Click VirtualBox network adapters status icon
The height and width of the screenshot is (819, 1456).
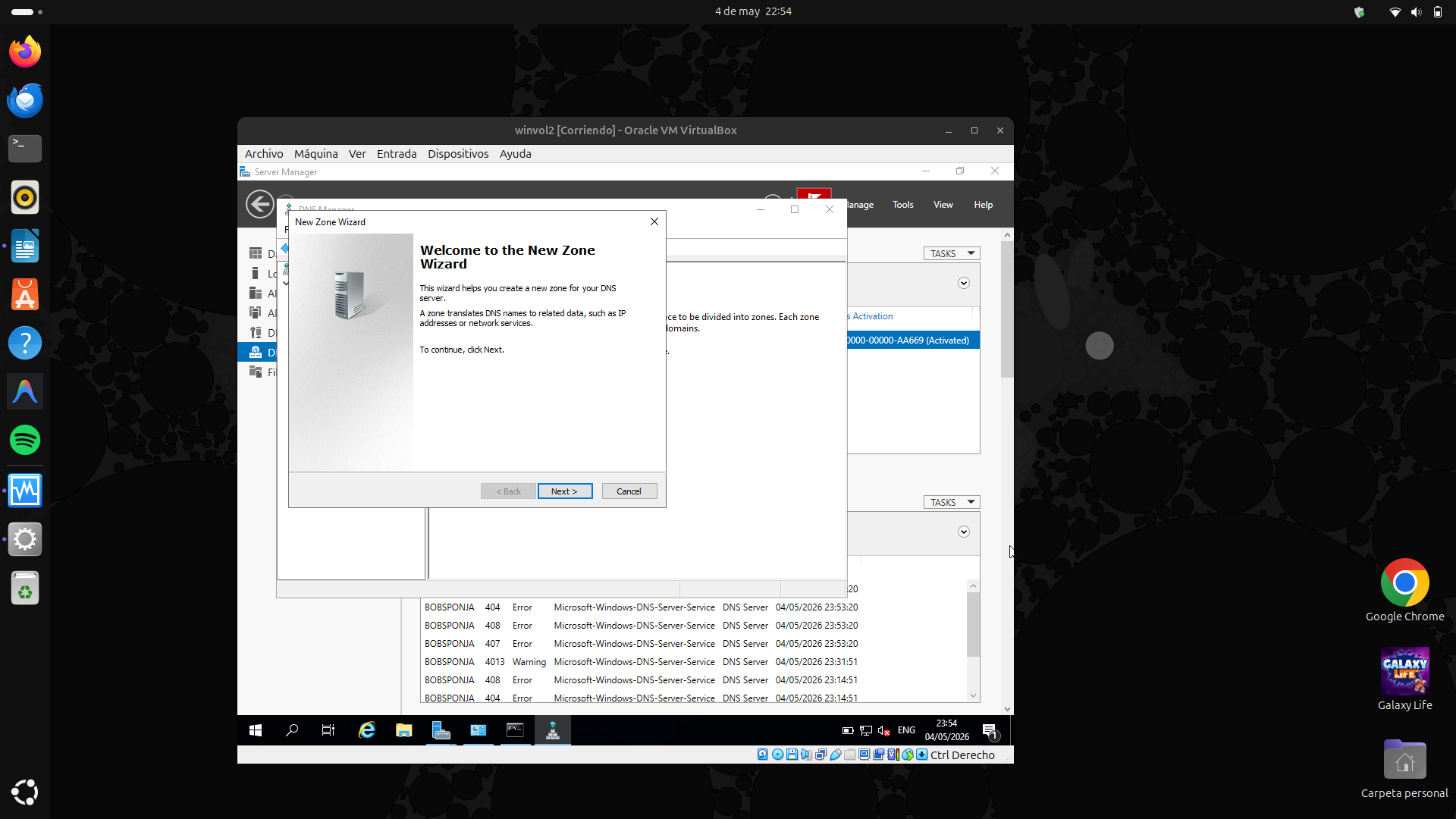pyautogui.click(x=821, y=755)
